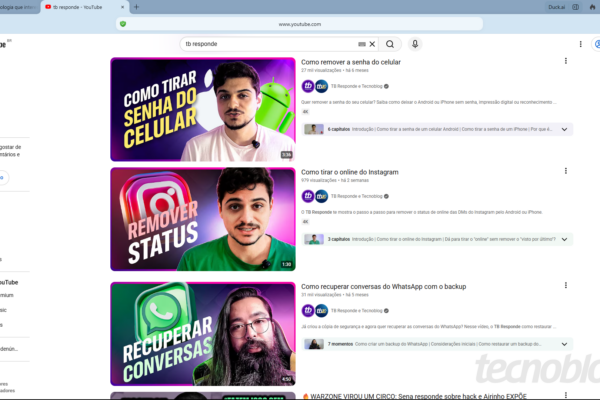Open the virtual keyboard icon in search box
Image resolution: width=600 pixels, height=400 pixels.
(362, 44)
